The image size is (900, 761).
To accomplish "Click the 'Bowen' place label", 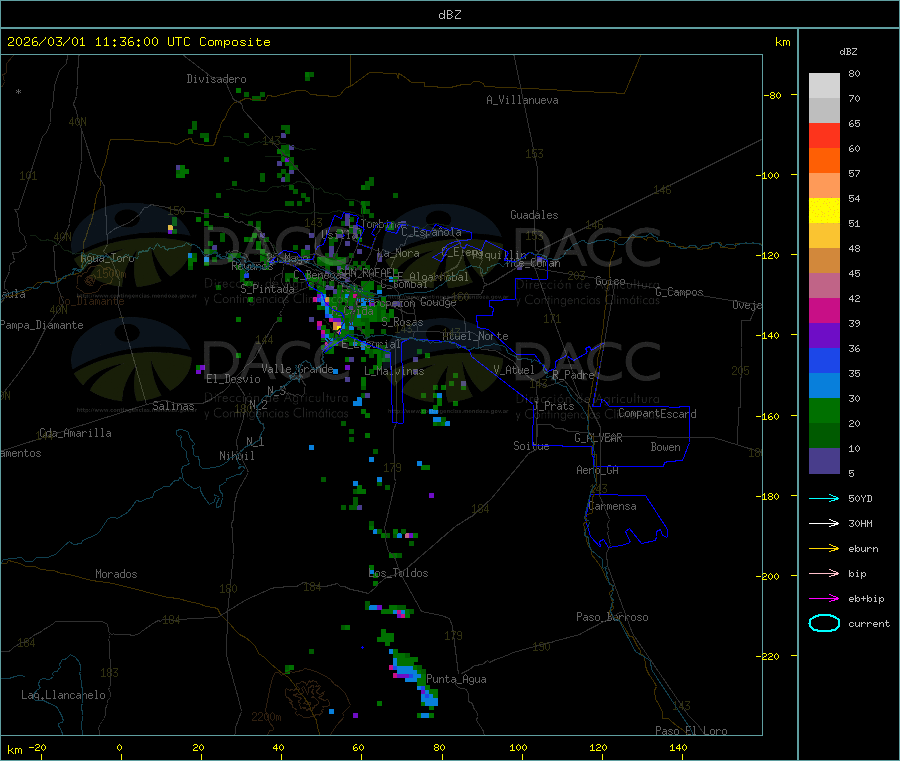I will (665, 447).
